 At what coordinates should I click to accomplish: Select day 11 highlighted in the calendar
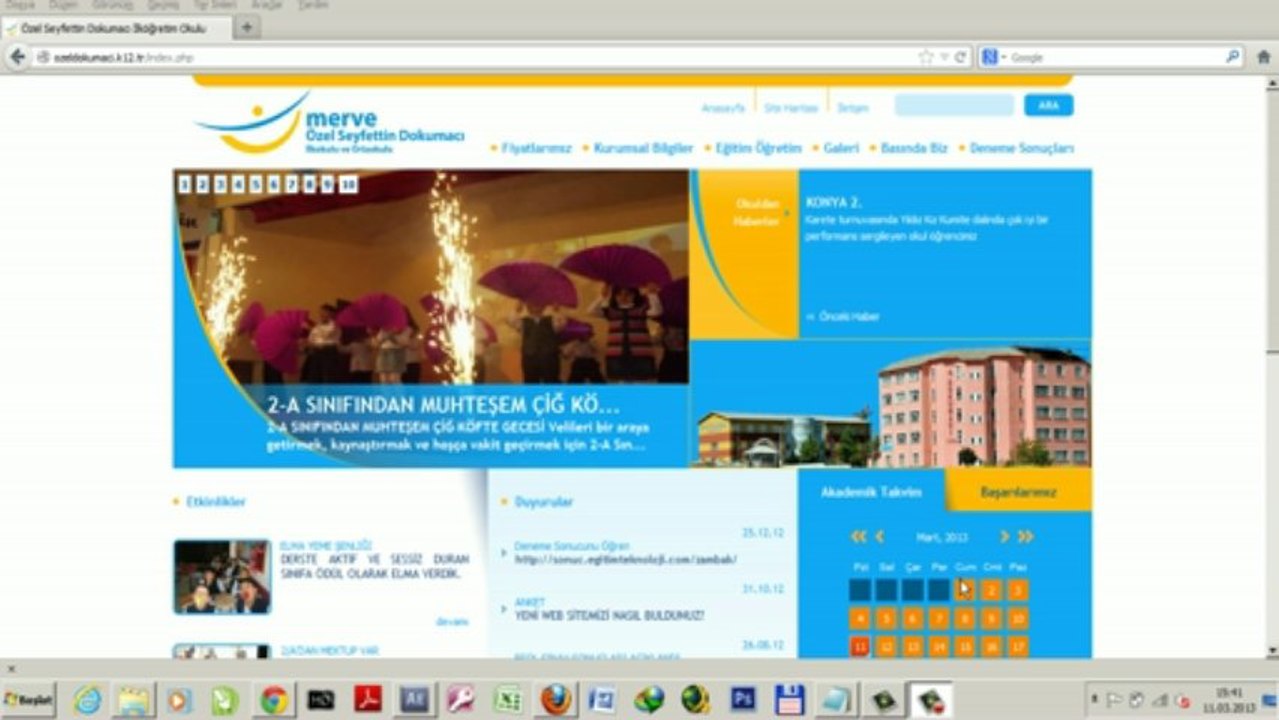pyautogui.click(x=860, y=646)
